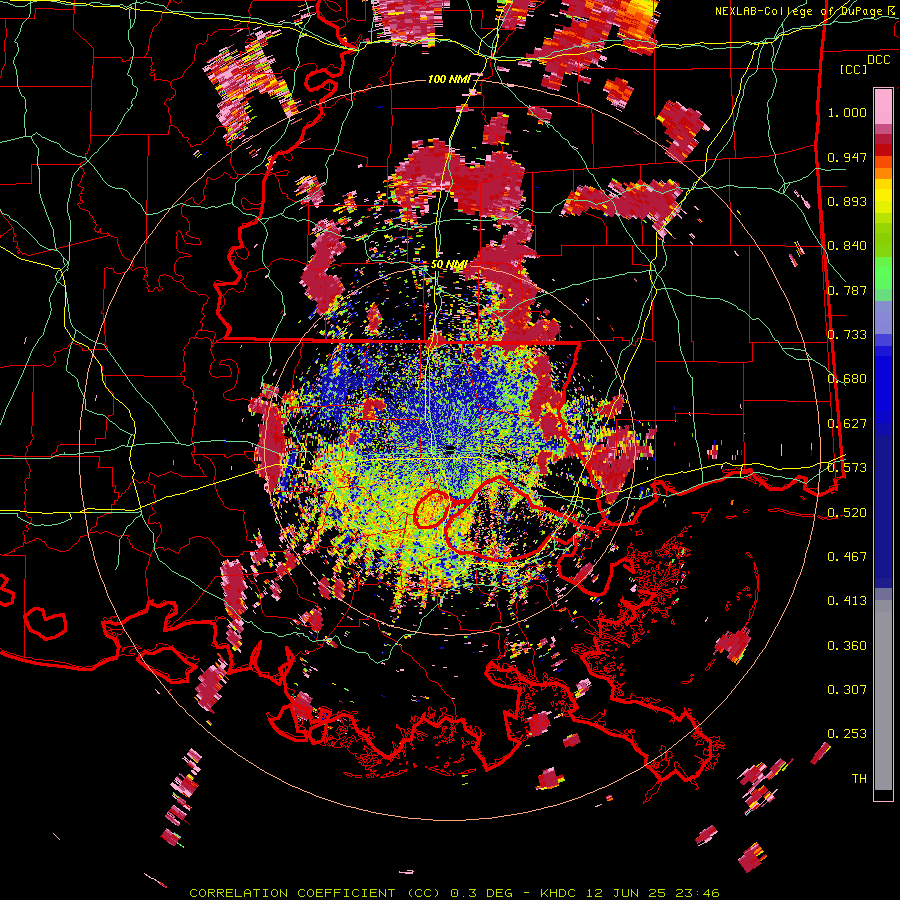Select the 0.573 scale value
The width and height of the screenshot is (900, 900).
coord(847,468)
